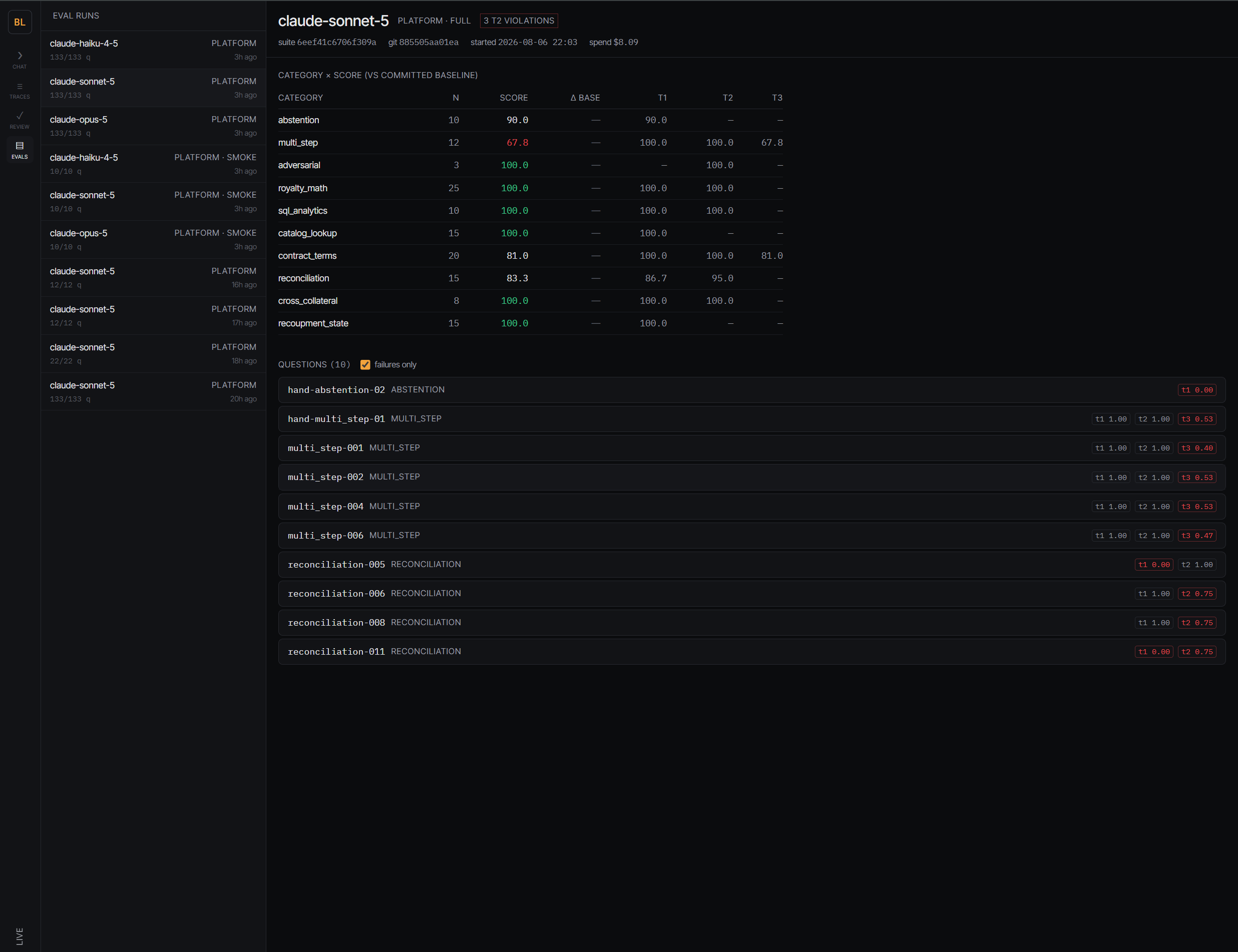Click the EVAL RUNS panel heading

pyautogui.click(x=76, y=16)
